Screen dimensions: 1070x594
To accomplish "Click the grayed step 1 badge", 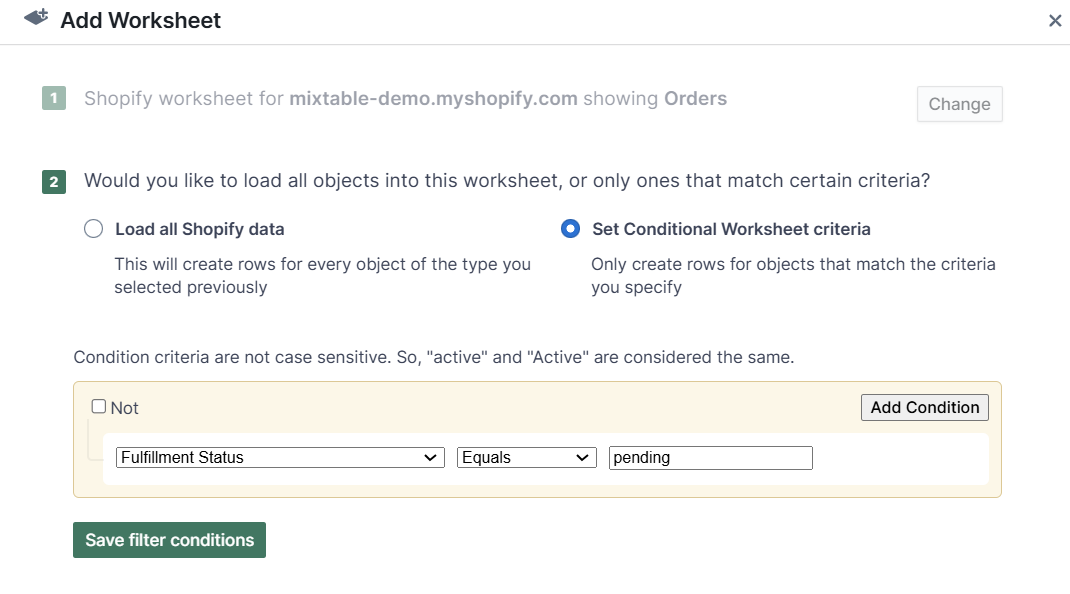I will tap(54, 98).
